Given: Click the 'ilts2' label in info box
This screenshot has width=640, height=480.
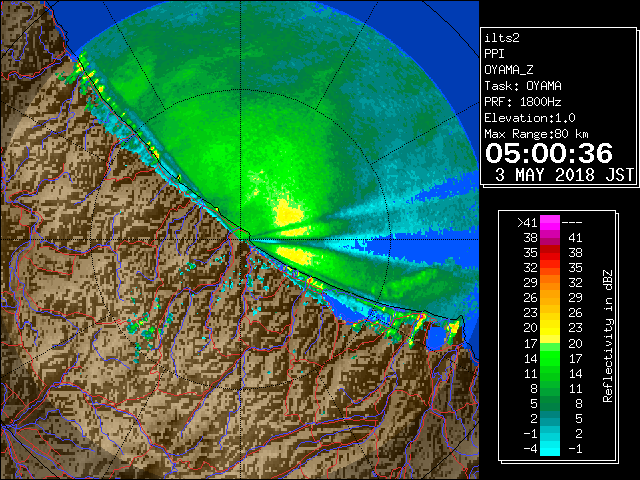Looking at the screenshot, I should (x=502, y=38).
